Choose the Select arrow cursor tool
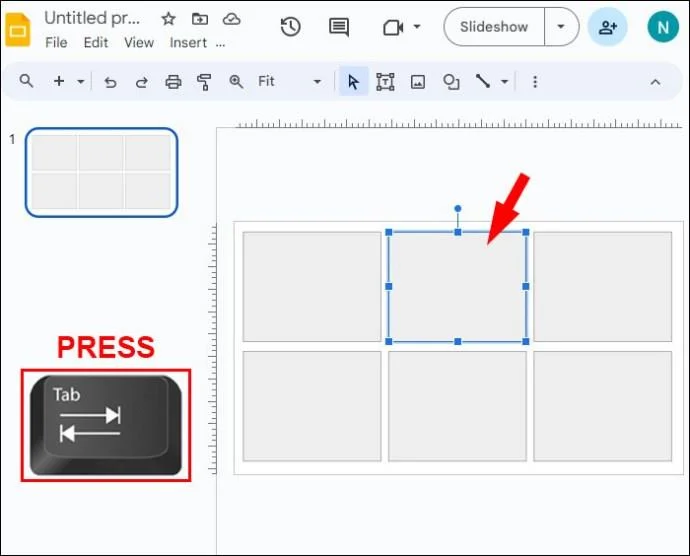 pyautogui.click(x=353, y=82)
